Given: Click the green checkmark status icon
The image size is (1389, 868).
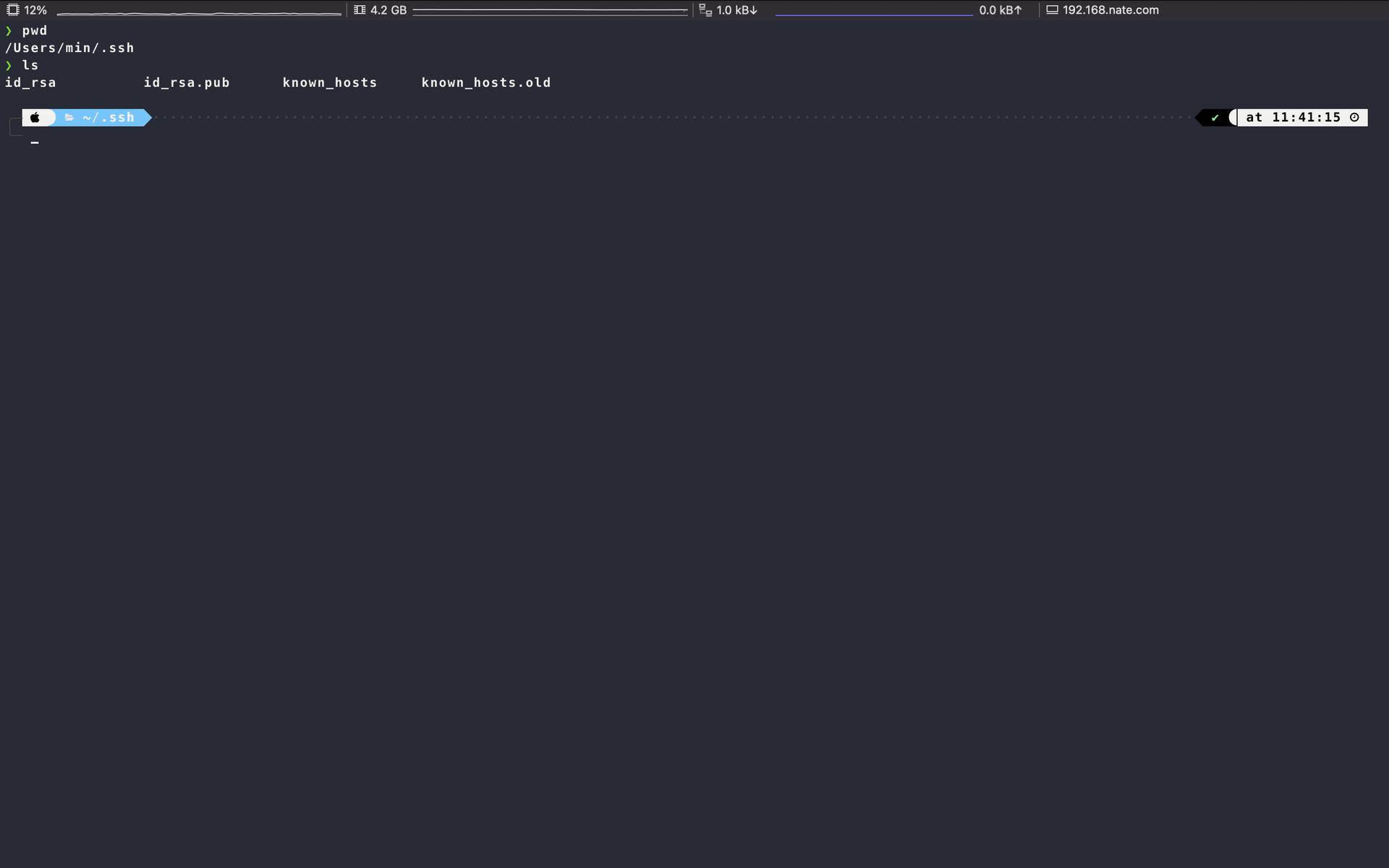Looking at the screenshot, I should point(1215,117).
